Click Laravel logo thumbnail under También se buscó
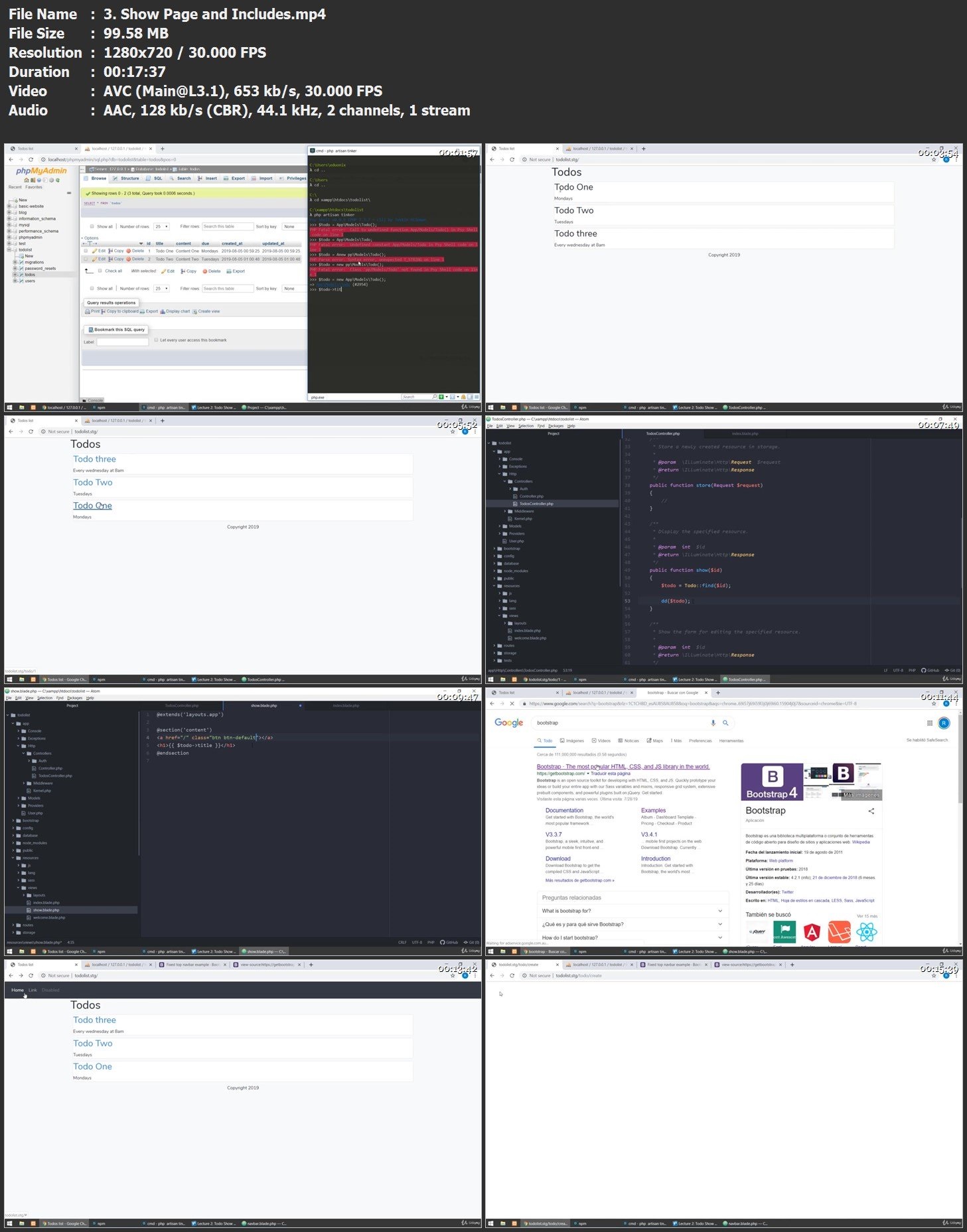The height and width of the screenshot is (1232, 967). pos(839,932)
